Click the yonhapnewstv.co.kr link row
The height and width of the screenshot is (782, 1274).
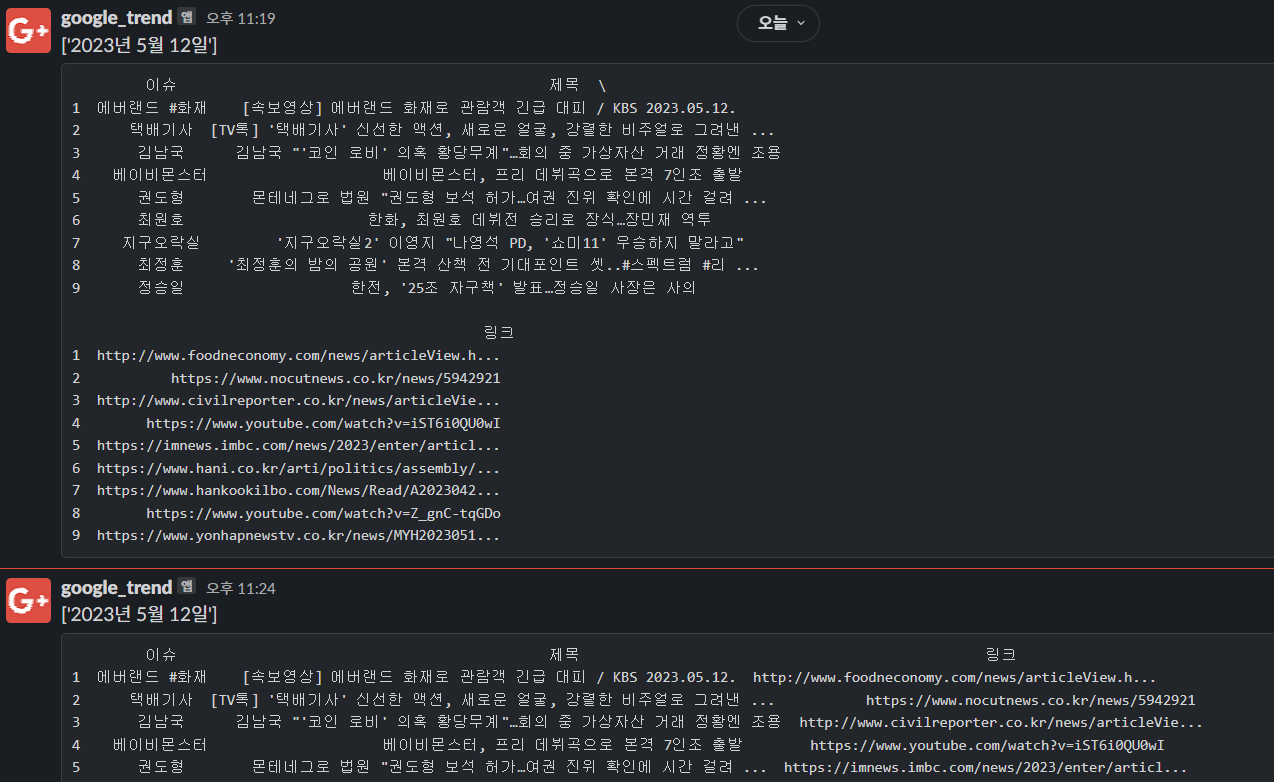[x=298, y=535]
